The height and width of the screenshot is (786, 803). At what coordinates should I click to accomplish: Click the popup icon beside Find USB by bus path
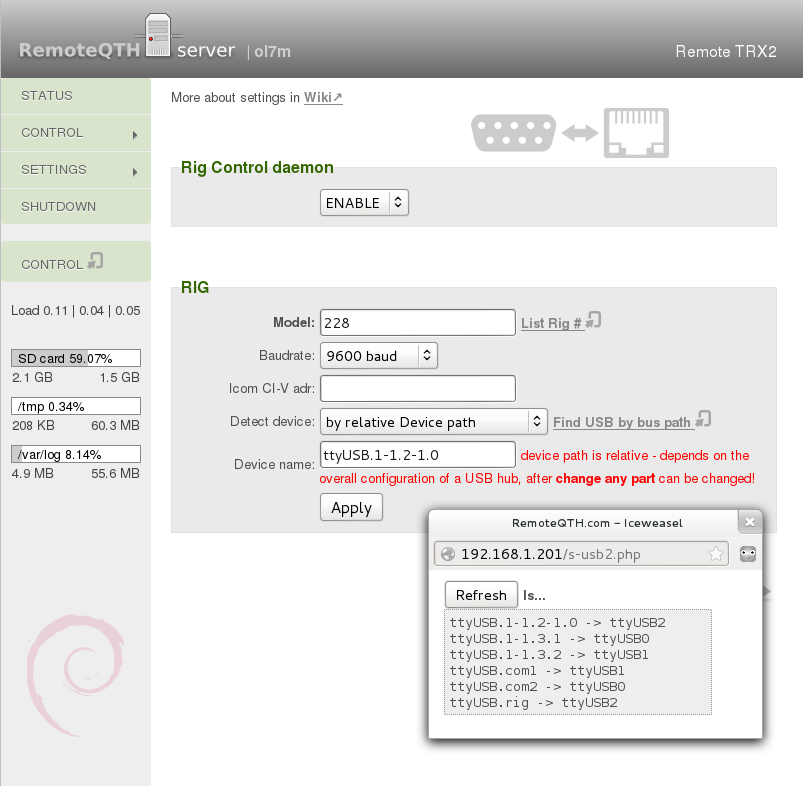coord(704,419)
